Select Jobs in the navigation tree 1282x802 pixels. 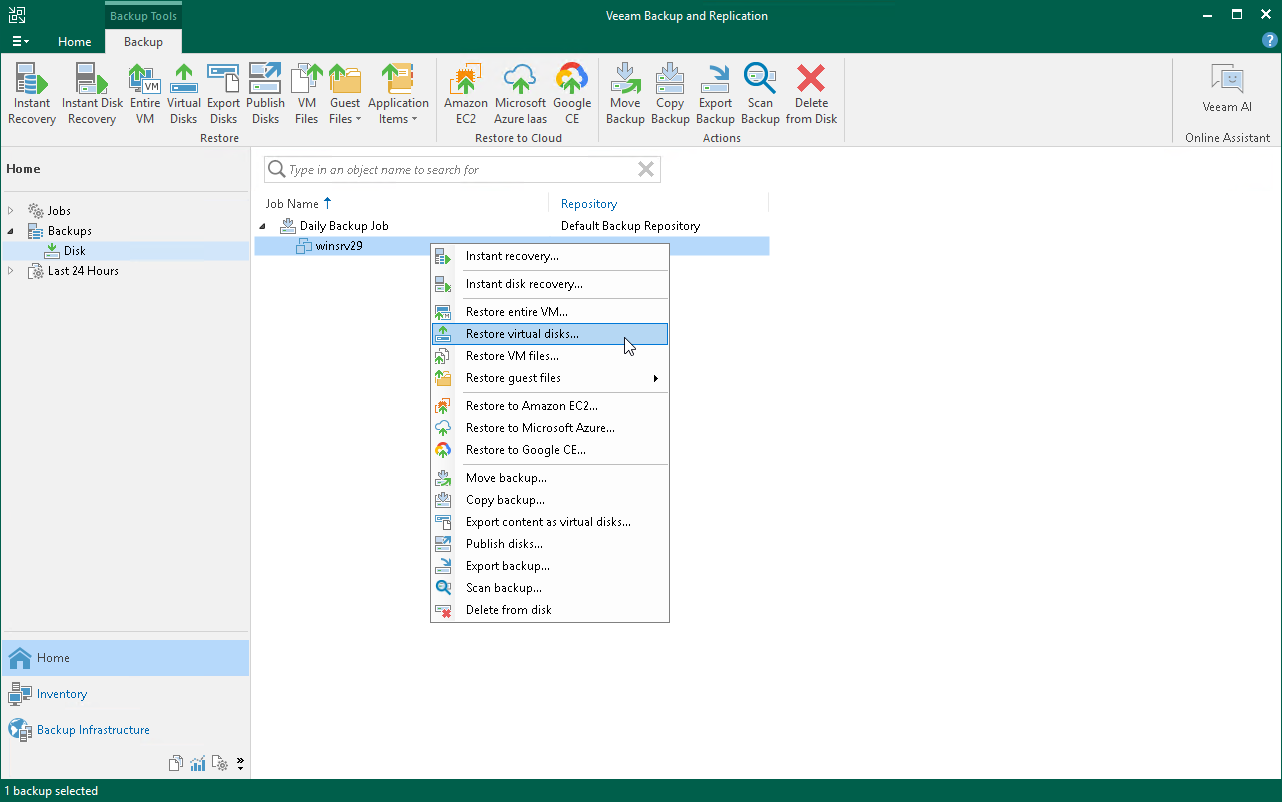tap(59, 211)
